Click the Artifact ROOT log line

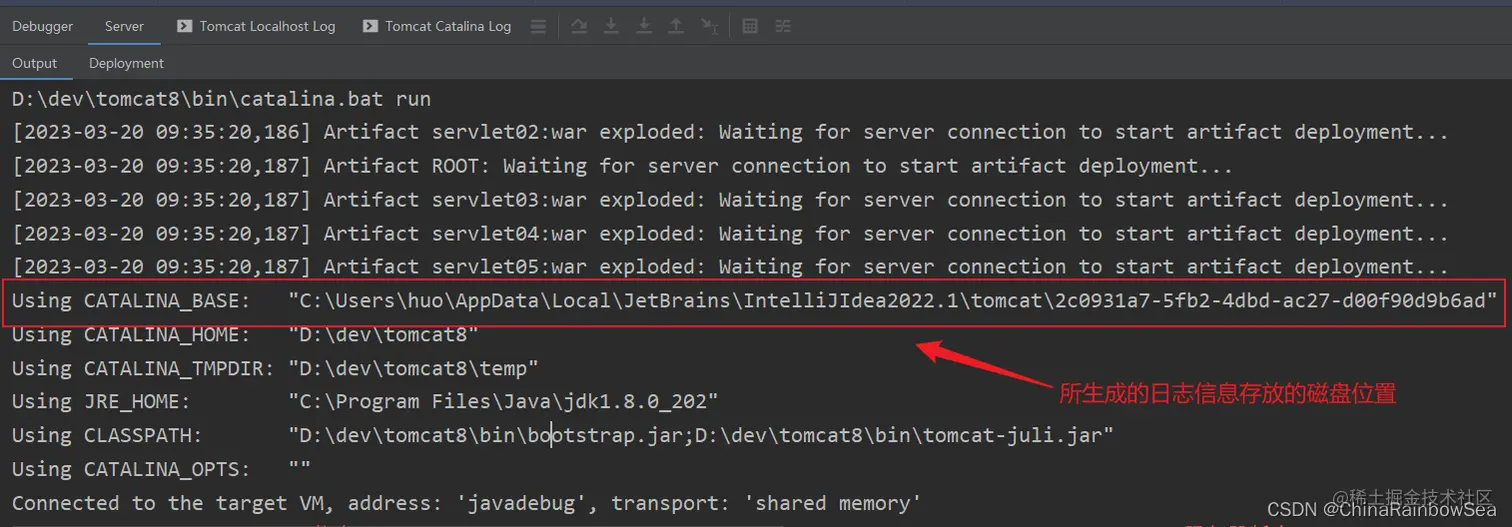(622, 166)
